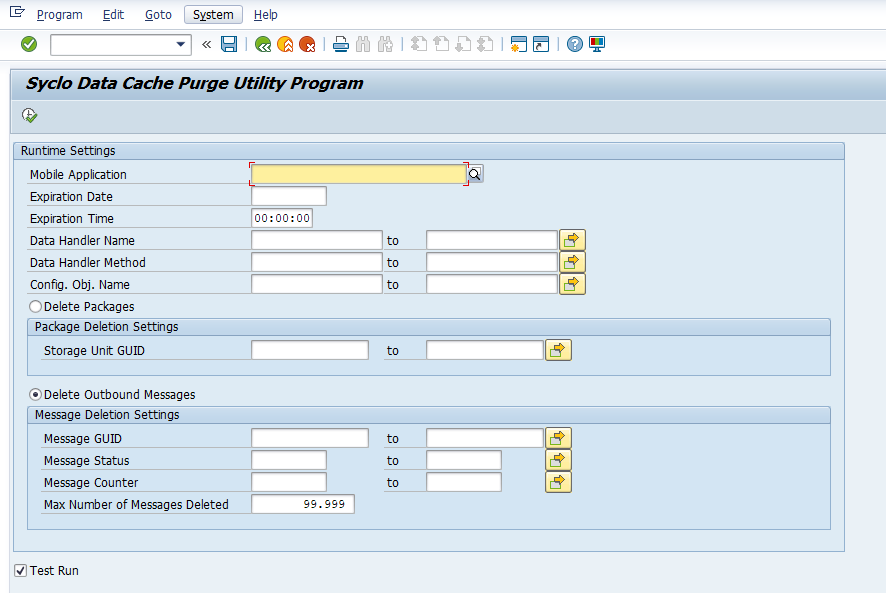
Task: Click the Customize Local Layout monitor icon
Action: [597, 44]
